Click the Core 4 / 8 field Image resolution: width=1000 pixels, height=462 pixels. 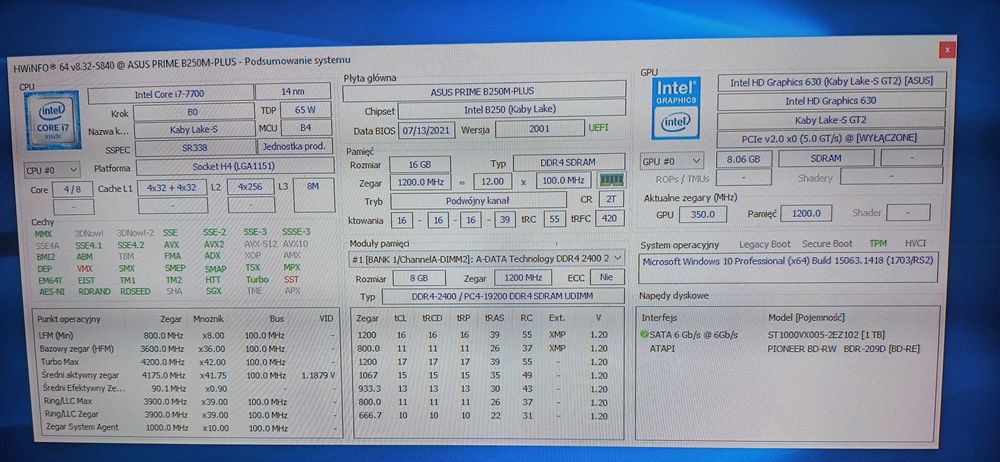(x=73, y=189)
